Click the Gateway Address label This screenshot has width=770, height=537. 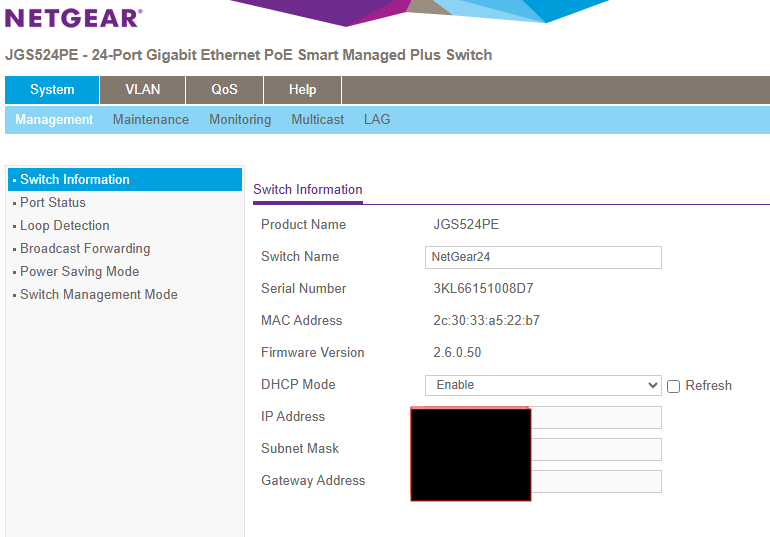[313, 481]
